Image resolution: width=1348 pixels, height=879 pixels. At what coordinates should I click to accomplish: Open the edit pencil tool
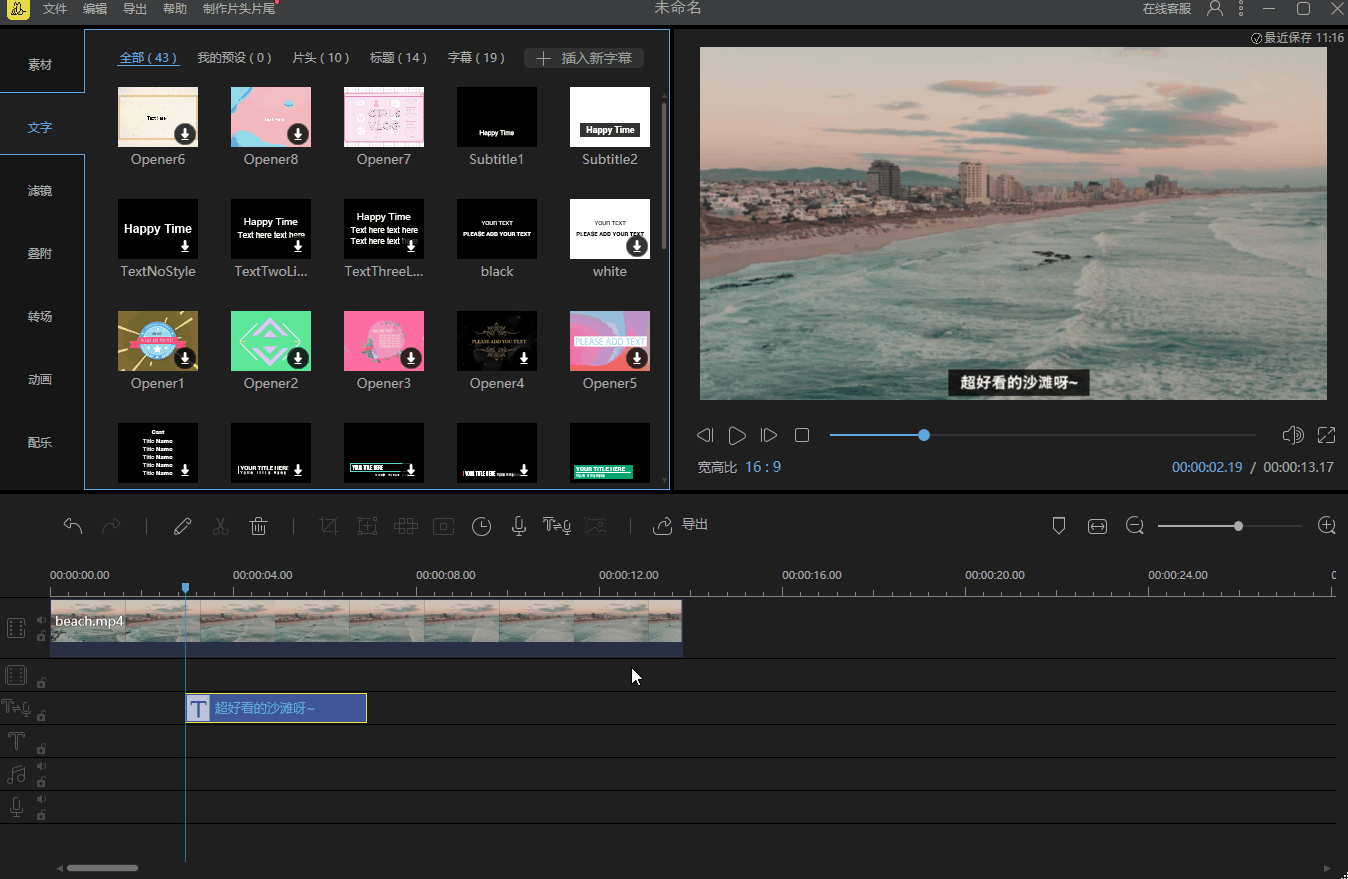point(182,526)
